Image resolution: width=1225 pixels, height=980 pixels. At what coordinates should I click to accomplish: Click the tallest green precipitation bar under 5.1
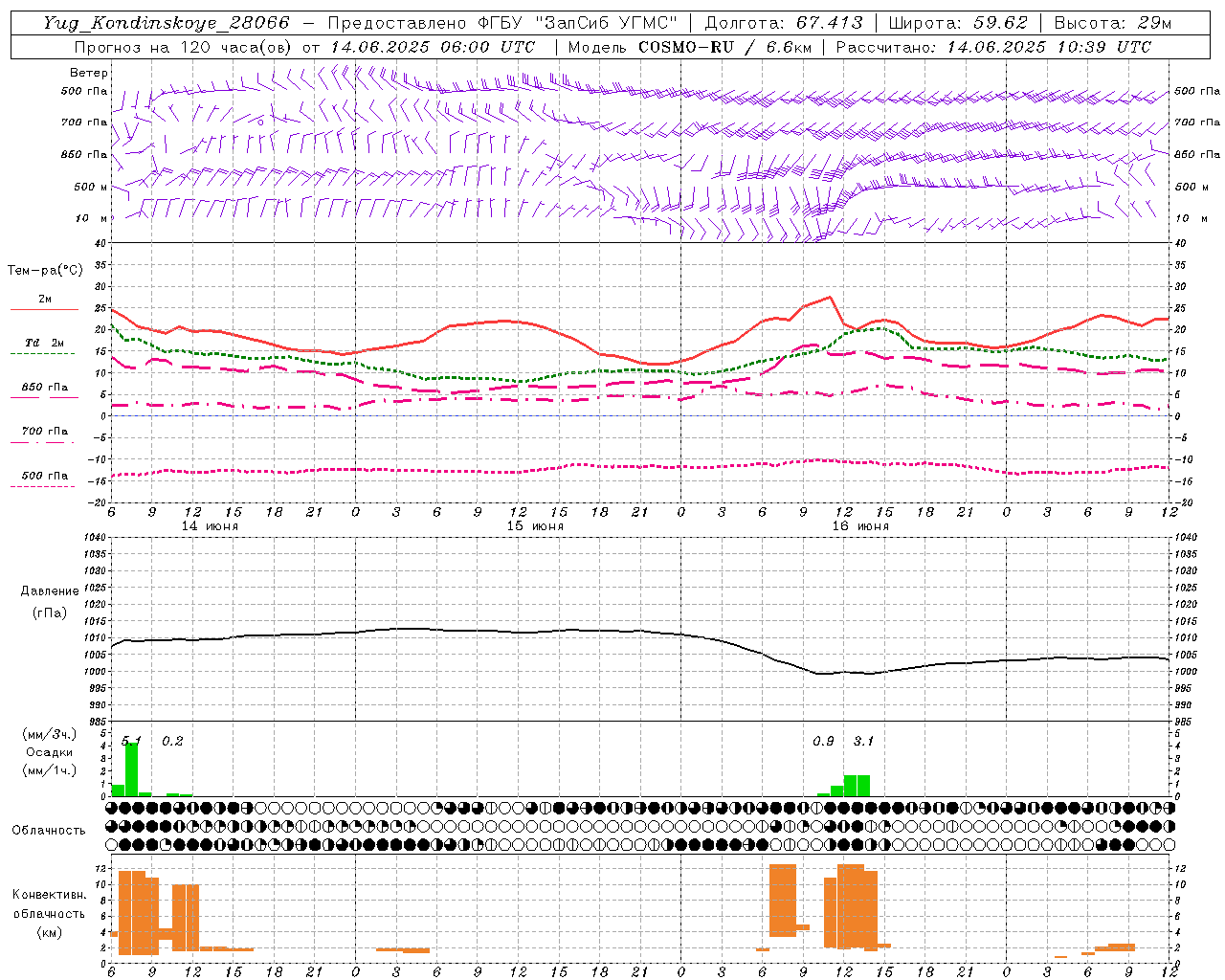coord(131,769)
